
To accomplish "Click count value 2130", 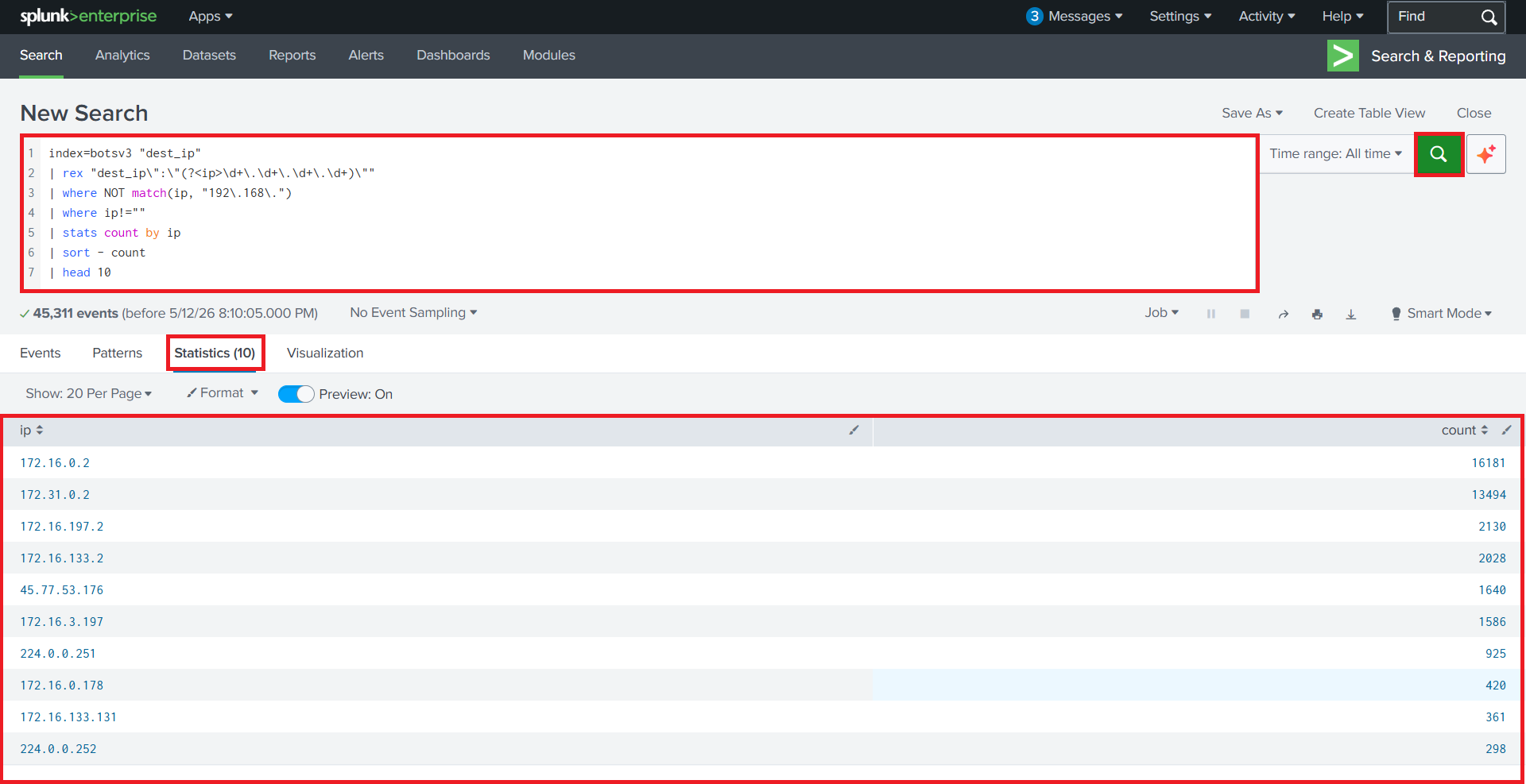I will [1492, 527].
